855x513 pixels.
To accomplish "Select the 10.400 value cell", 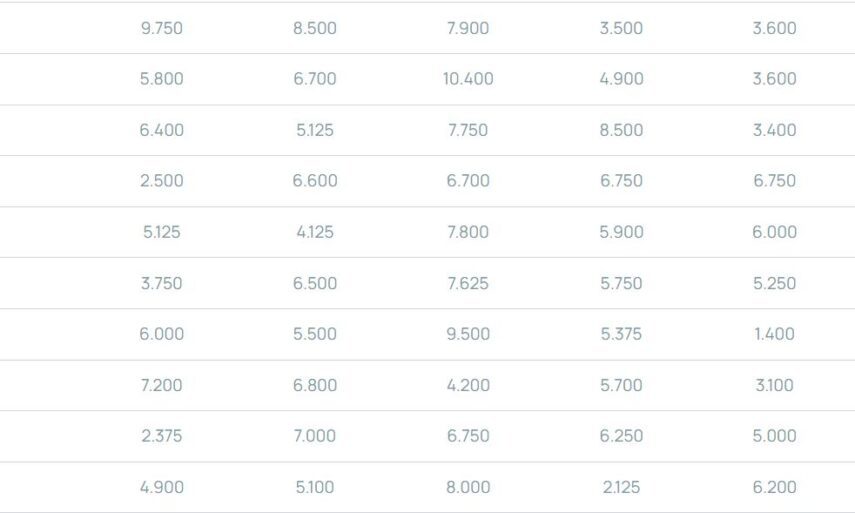I will click(468, 79).
